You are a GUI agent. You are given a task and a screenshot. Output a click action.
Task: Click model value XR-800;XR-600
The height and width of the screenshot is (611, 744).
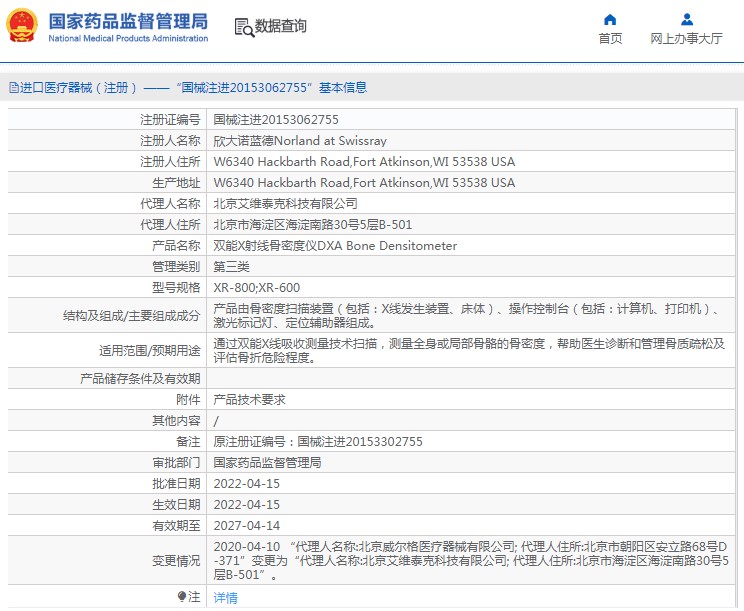(256, 287)
